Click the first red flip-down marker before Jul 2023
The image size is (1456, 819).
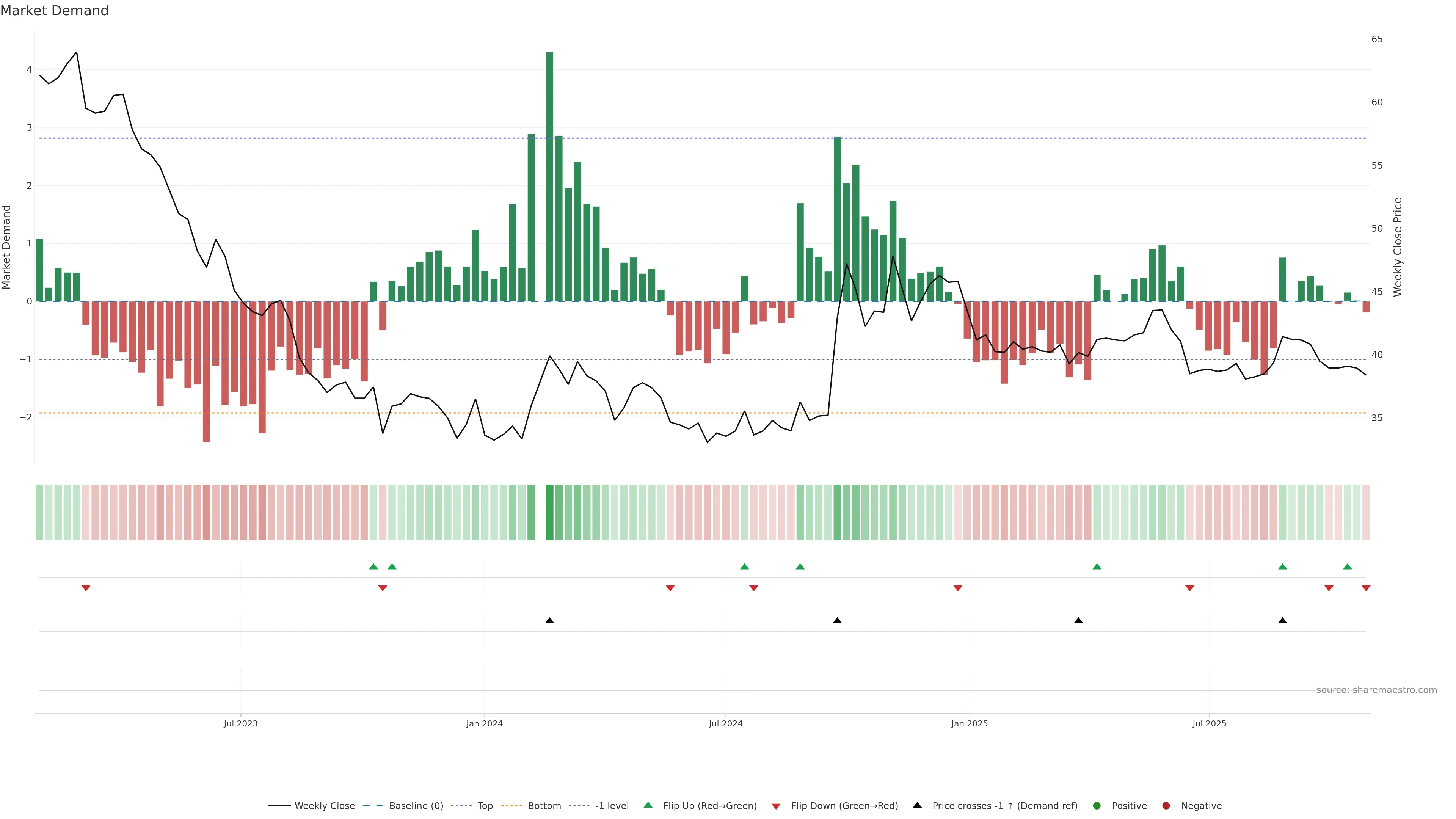[86, 588]
